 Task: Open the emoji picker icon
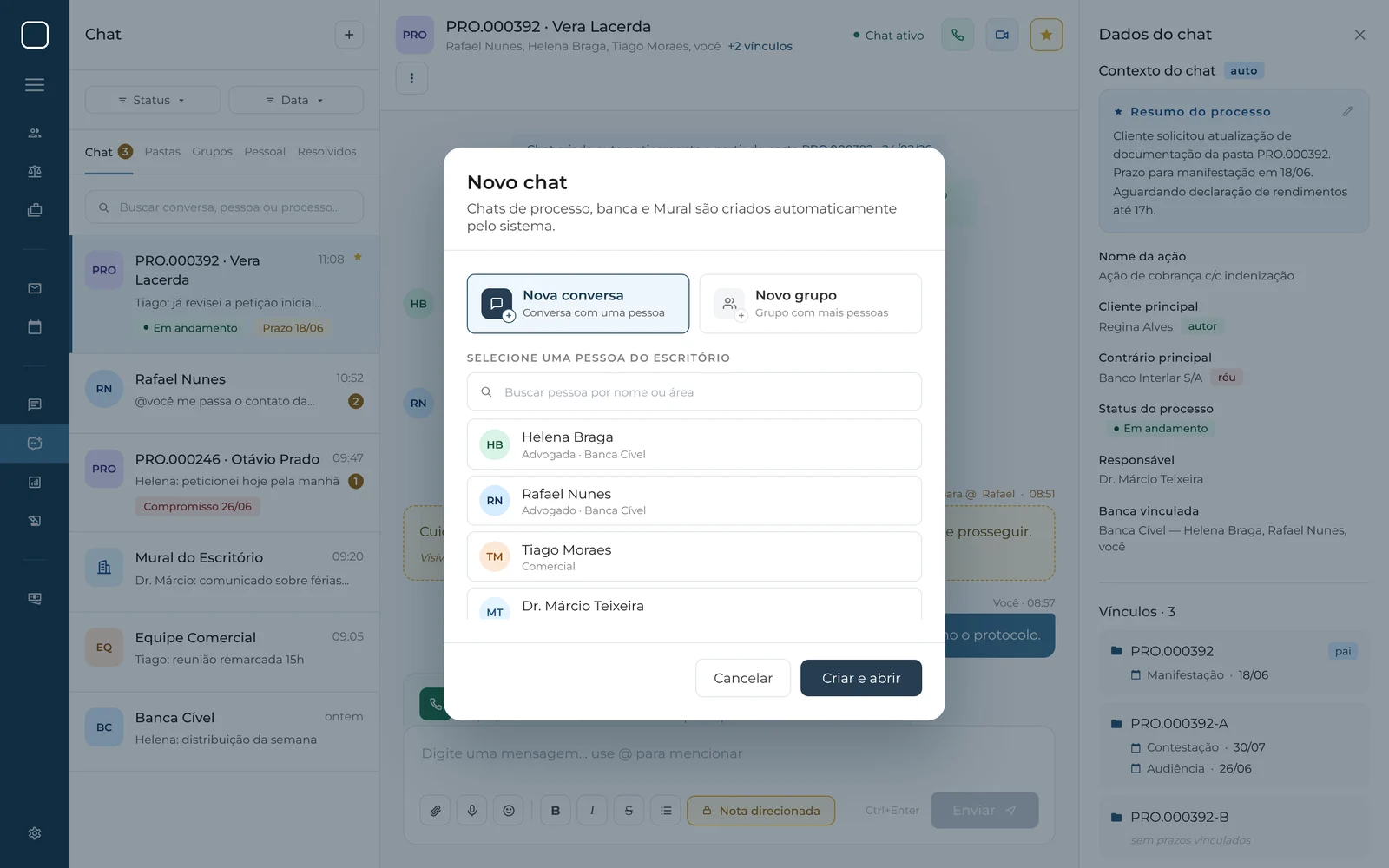point(509,811)
